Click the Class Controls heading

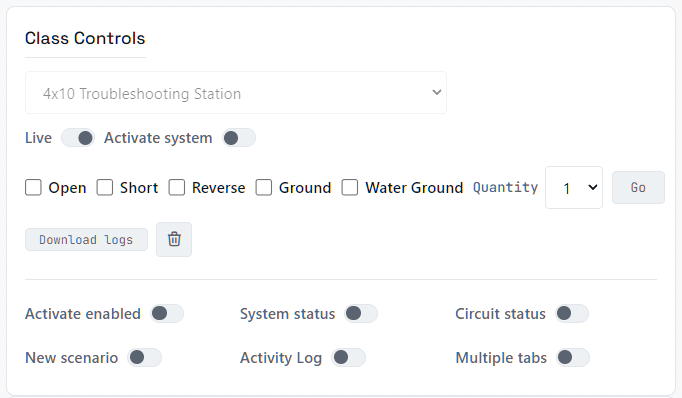85,38
